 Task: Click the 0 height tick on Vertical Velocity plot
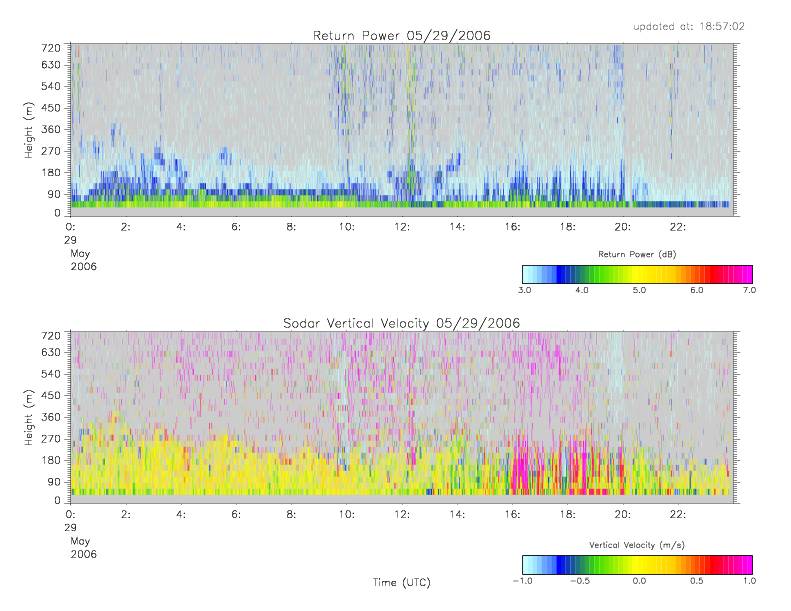pyautogui.click(x=58, y=501)
